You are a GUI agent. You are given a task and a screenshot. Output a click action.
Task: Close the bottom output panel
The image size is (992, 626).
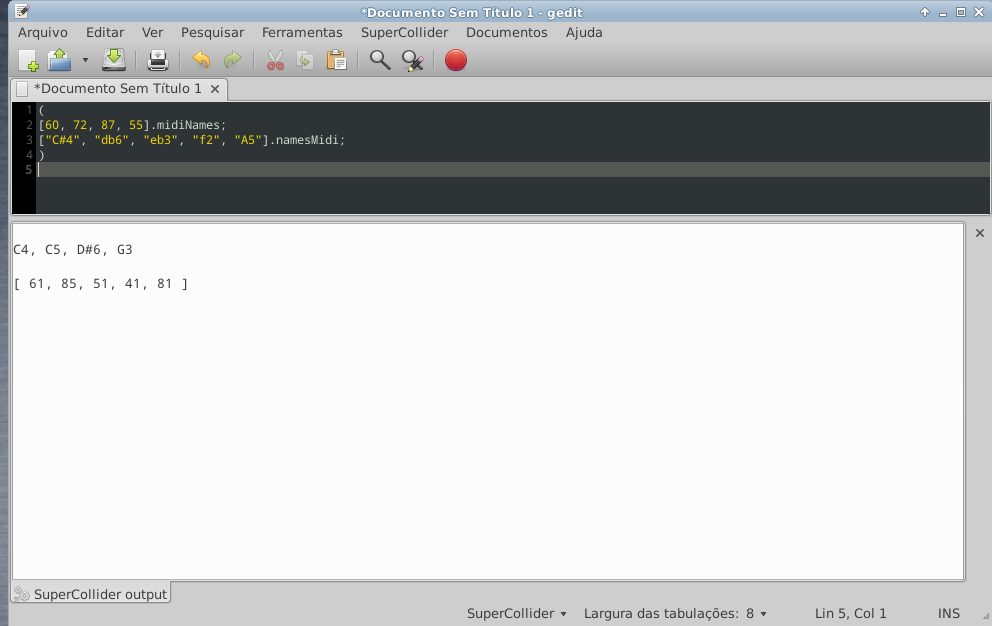pos(979,233)
